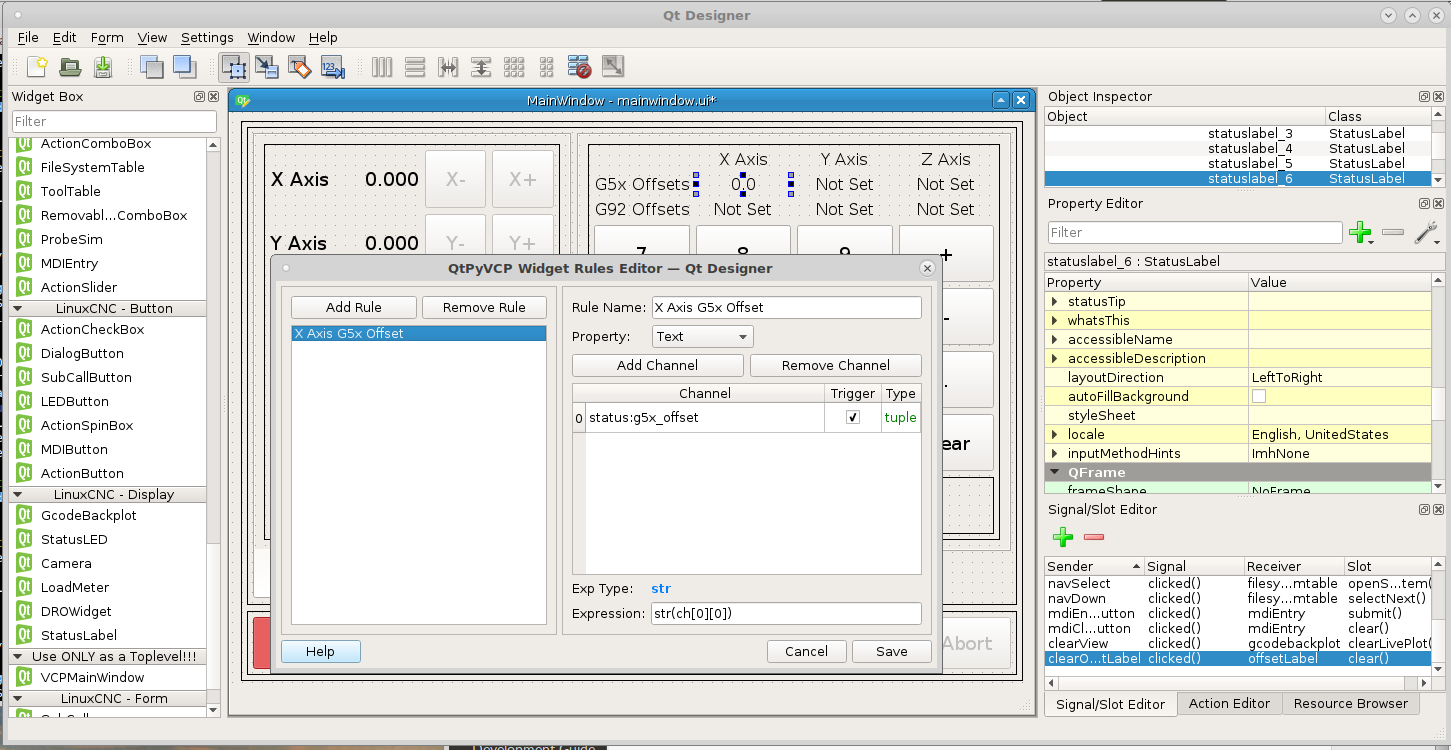This screenshot has width=1451, height=750.
Task: Expand the accessibleDescription property
Action: coord(1056,359)
